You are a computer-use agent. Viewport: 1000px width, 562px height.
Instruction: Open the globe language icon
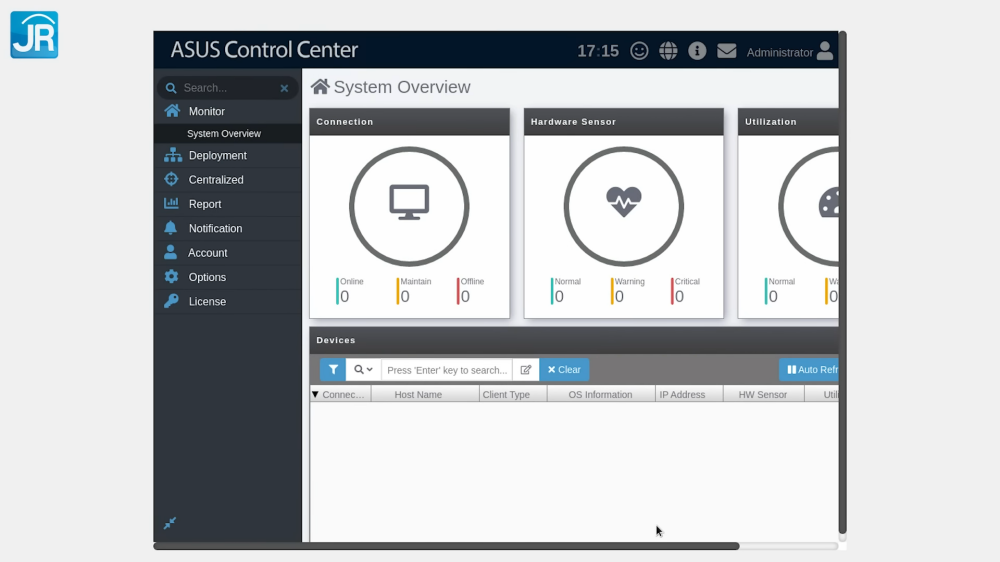pos(668,51)
